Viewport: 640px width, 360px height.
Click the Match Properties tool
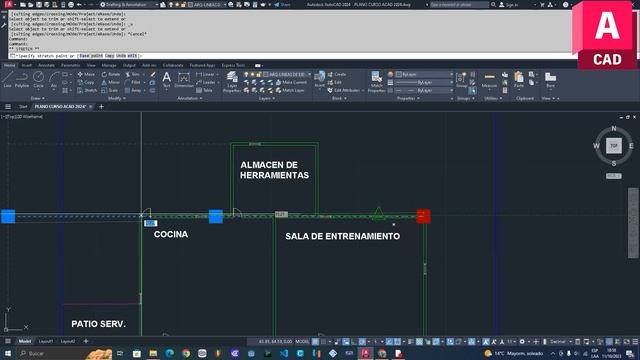376,81
